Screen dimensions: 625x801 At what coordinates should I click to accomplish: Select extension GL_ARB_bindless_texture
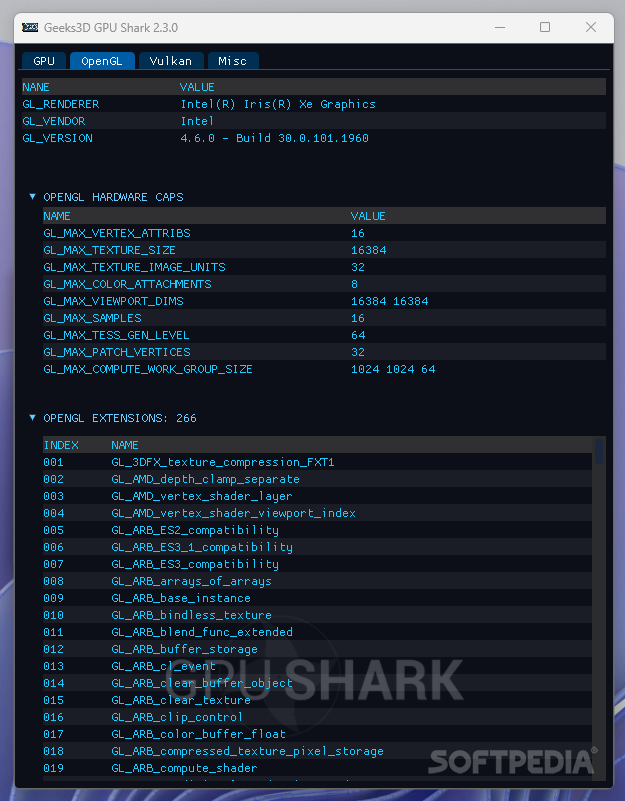192,615
